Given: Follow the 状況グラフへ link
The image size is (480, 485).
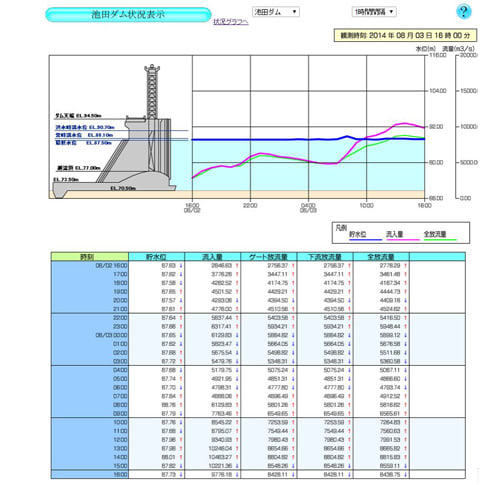Looking at the screenshot, I should click(x=231, y=22).
